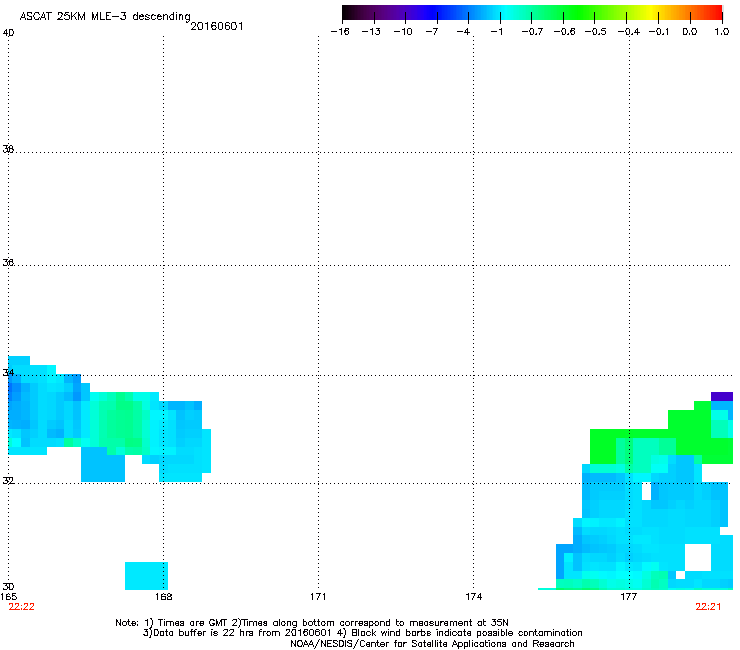Click the latitude label 38
This screenshot has height=650, width=740.
point(8,149)
